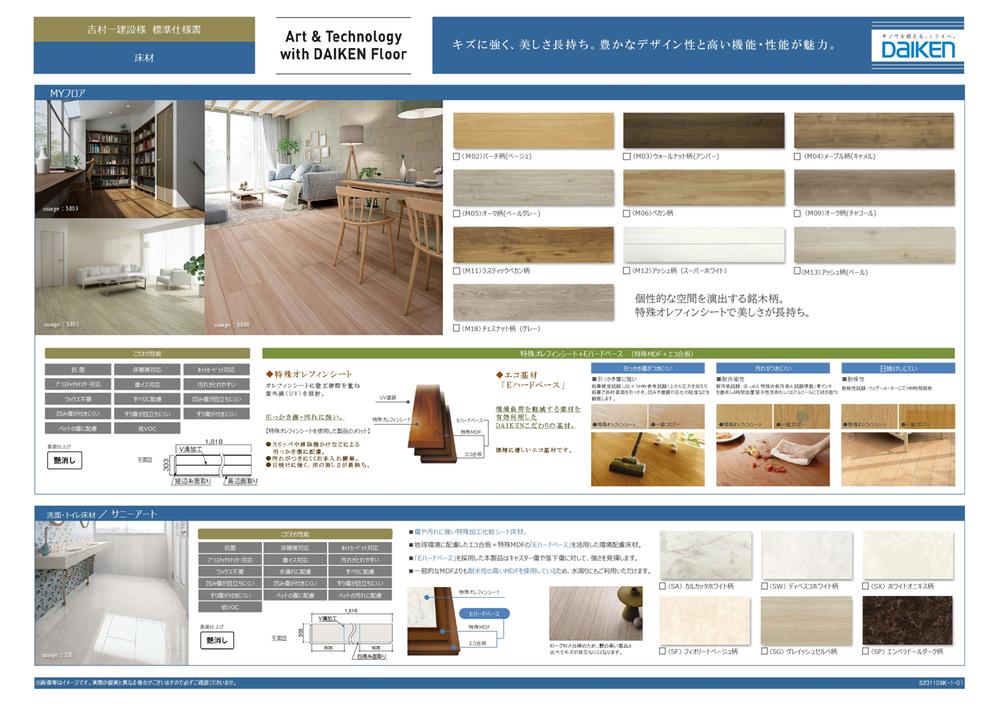The height and width of the screenshot is (707, 999).
Task: Click the blue Eハードベース pill label
Action: tap(484, 613)
